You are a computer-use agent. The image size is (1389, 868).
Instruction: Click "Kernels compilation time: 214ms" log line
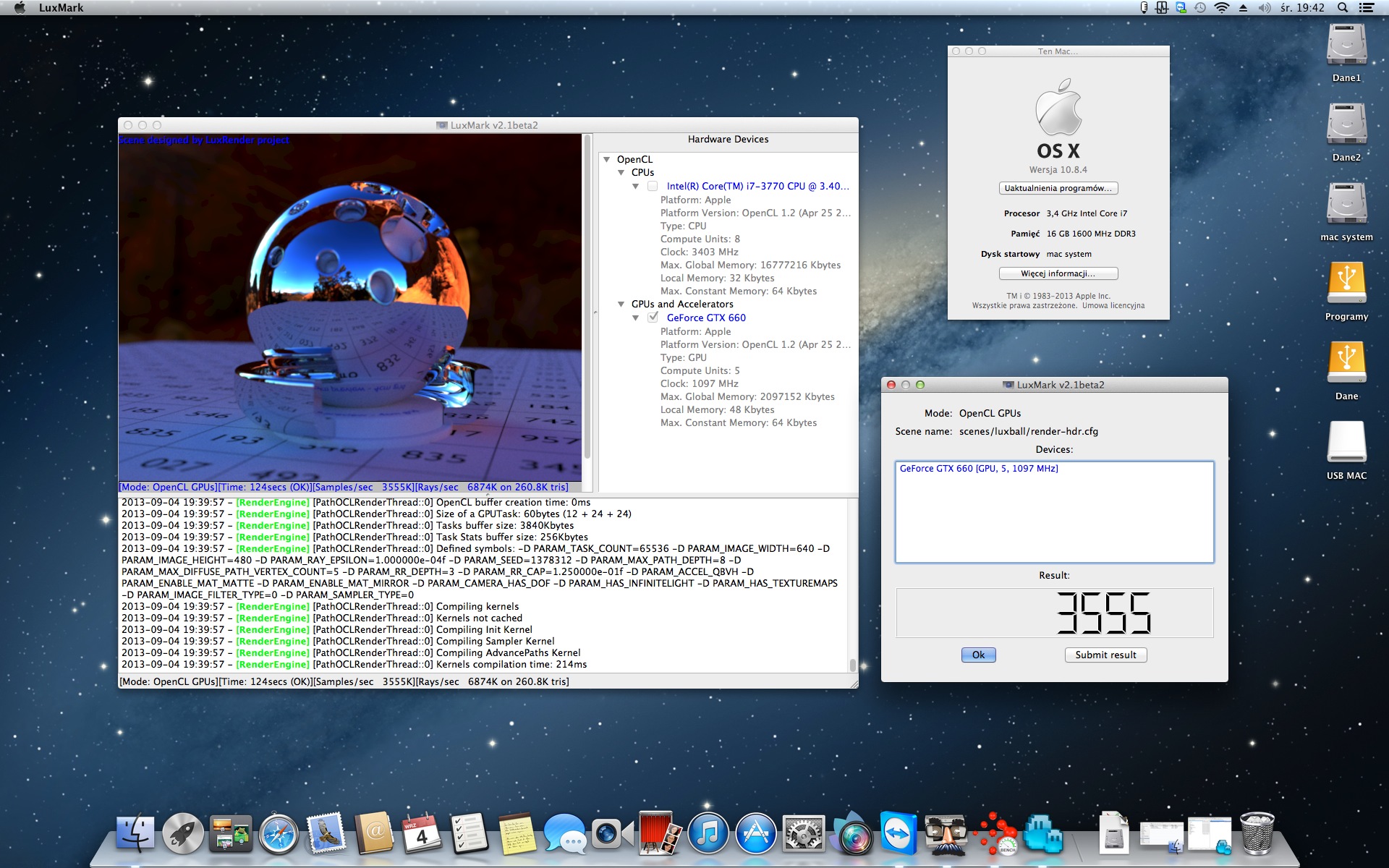click(511, 664)
